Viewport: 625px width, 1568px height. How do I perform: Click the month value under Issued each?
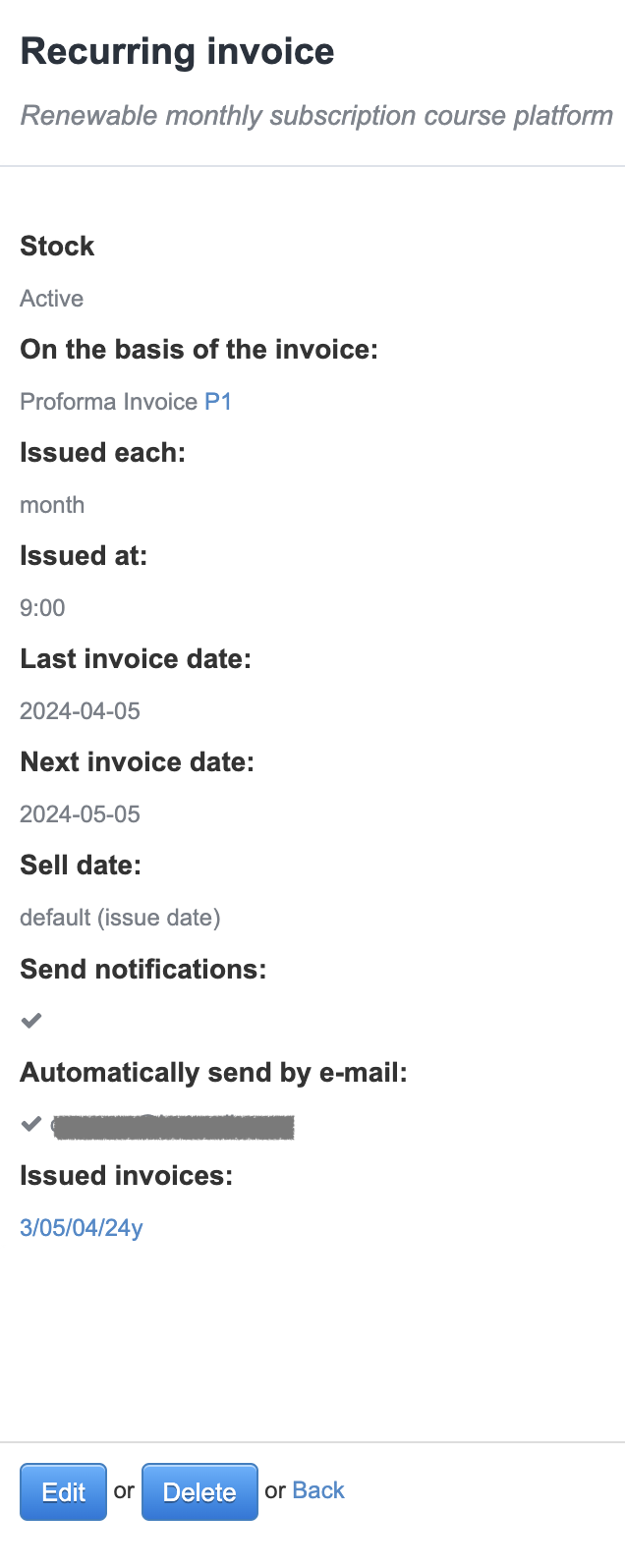click(x=52, y=505)
